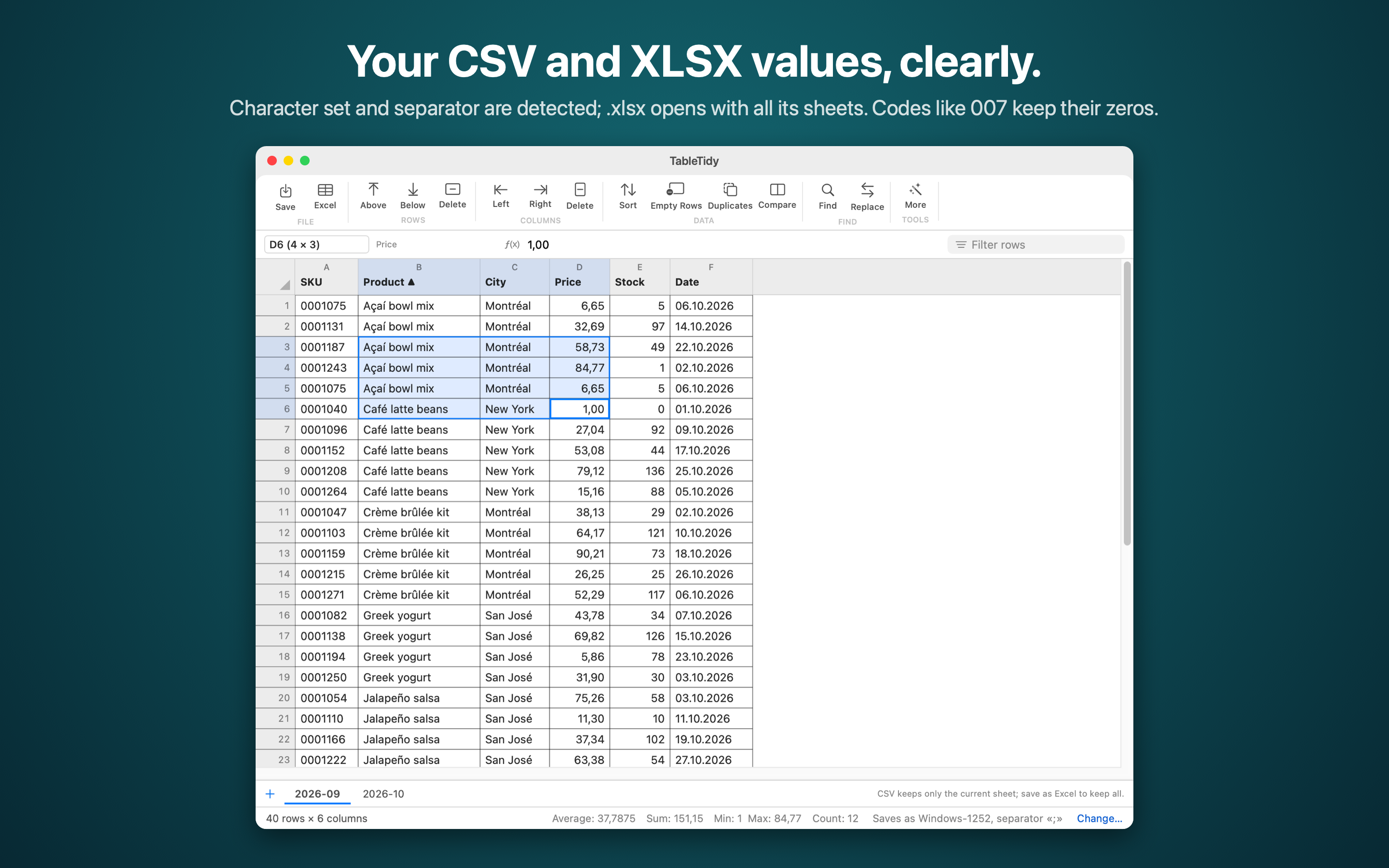Click stock cell 121
Viewport: 1389px width, 868px height.
pyautogui.click(x=640, y=533)
